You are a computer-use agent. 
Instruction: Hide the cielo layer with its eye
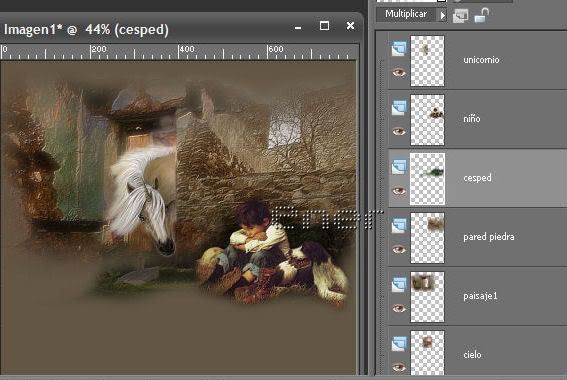pos(399,367)
